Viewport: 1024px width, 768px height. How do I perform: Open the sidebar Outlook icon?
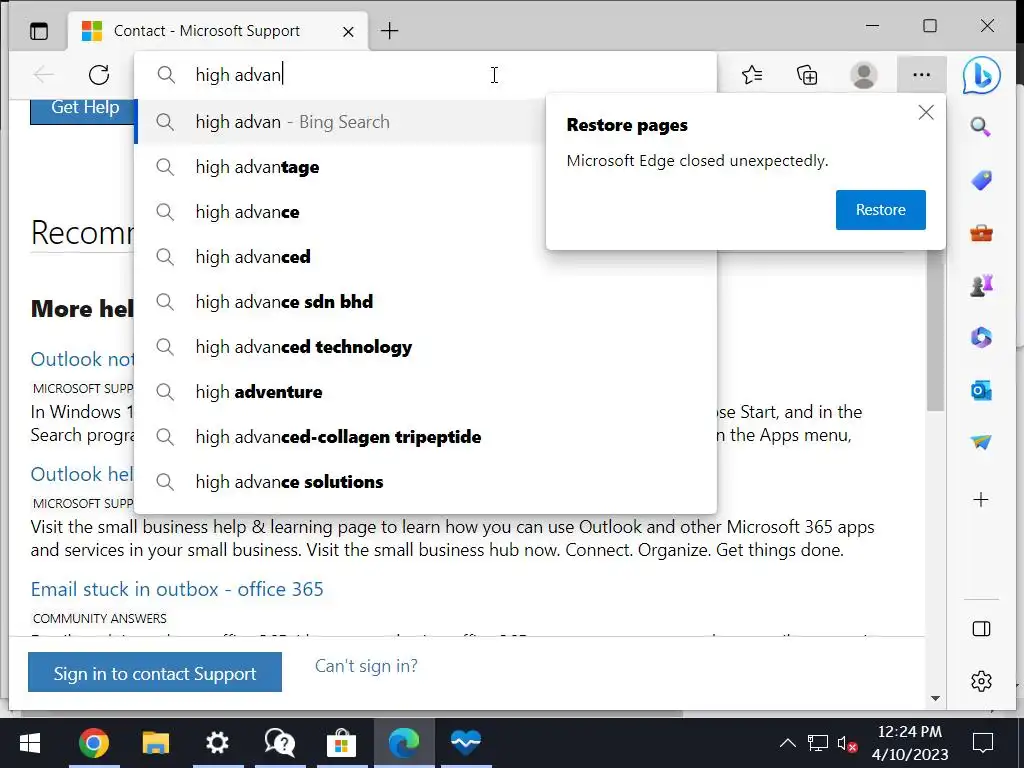[x=981, y=391]
